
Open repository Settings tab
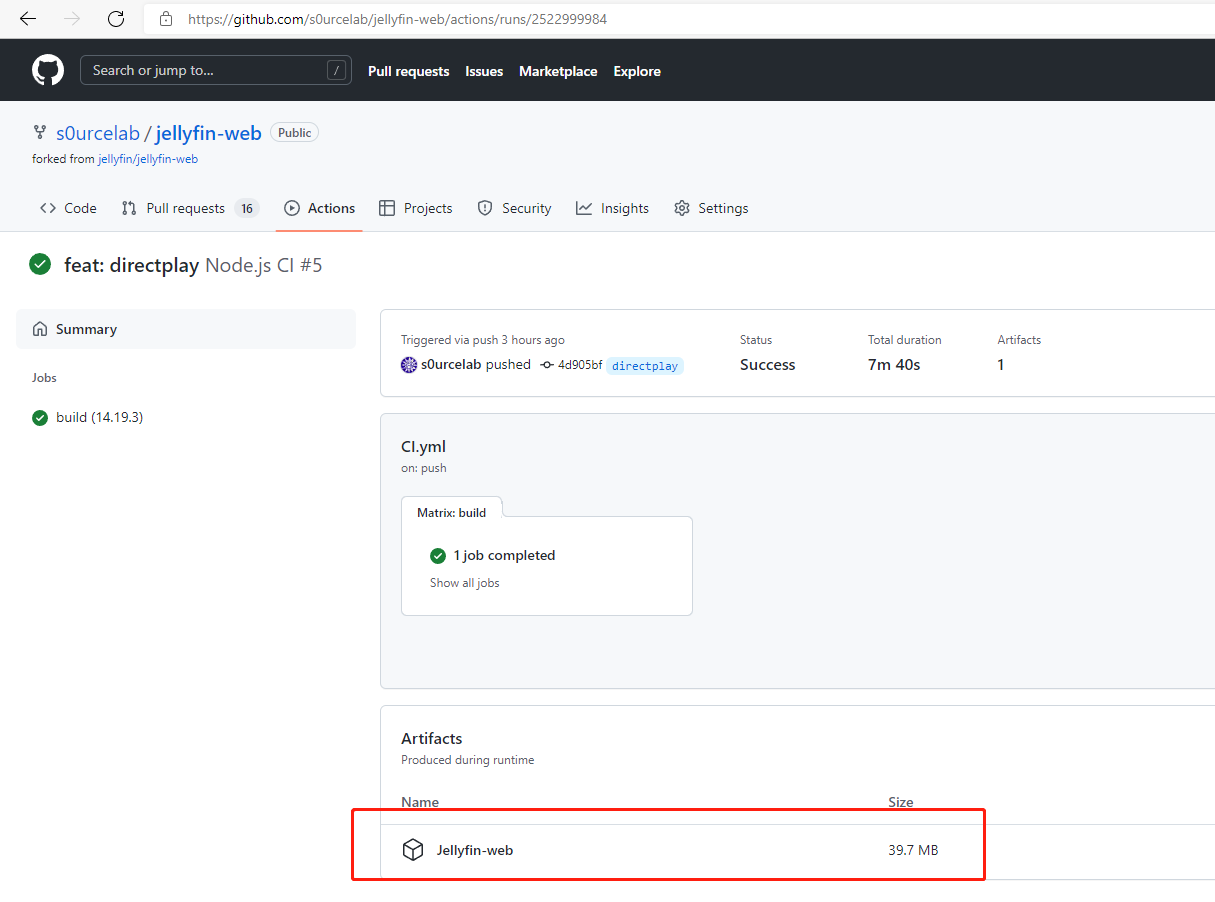tap(711, 208)
